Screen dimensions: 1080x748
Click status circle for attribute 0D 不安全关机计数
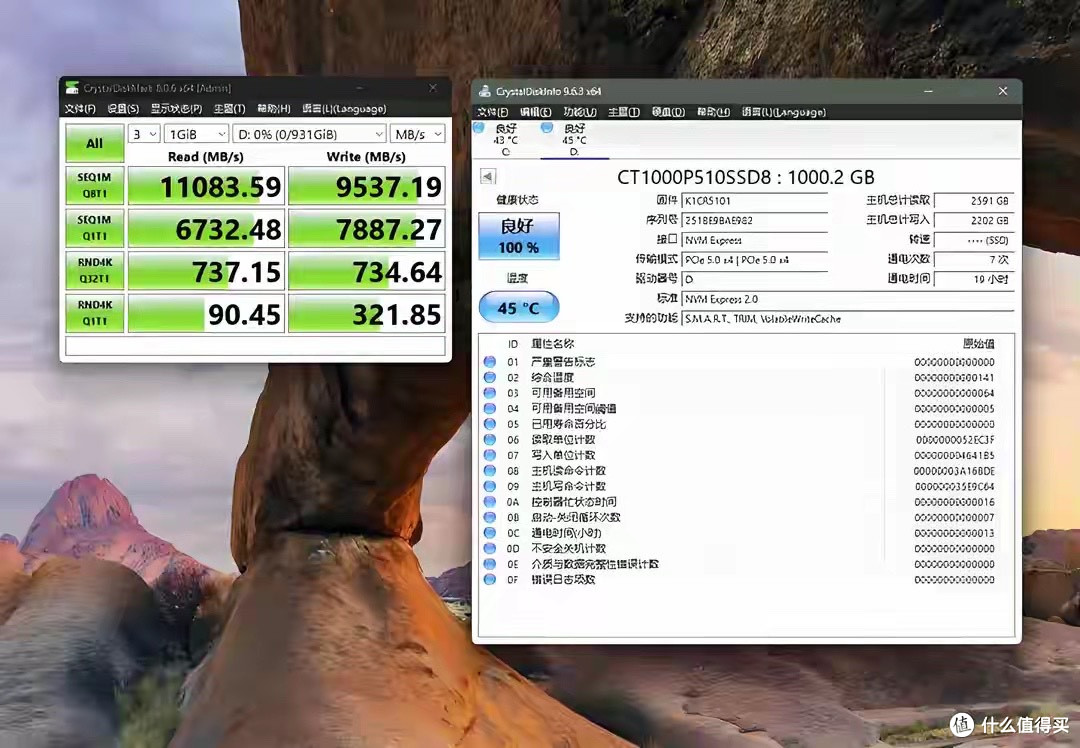(x=490, y=548)
